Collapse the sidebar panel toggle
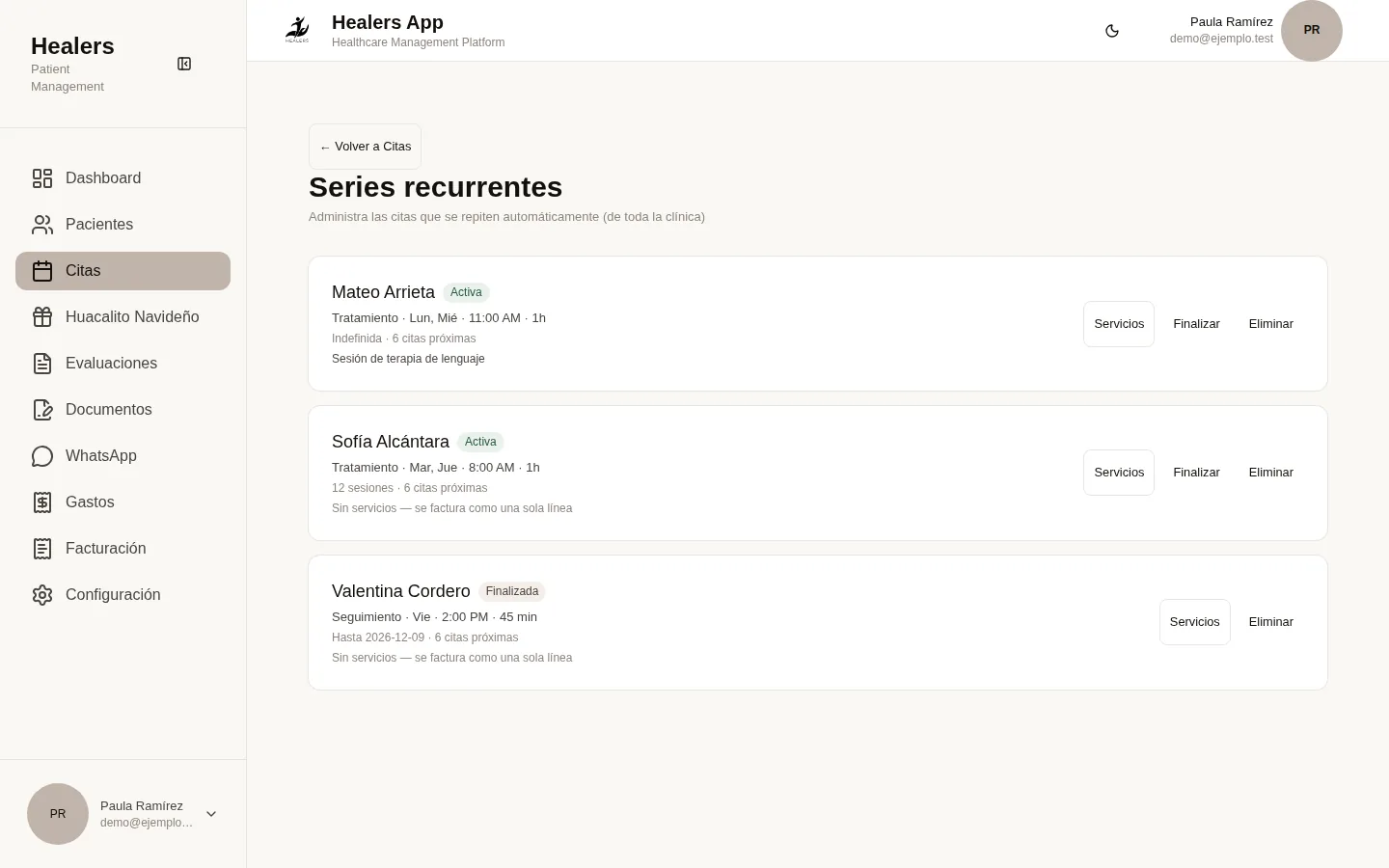The height and width of the screenshot is (868, 1389). point(184,64)
